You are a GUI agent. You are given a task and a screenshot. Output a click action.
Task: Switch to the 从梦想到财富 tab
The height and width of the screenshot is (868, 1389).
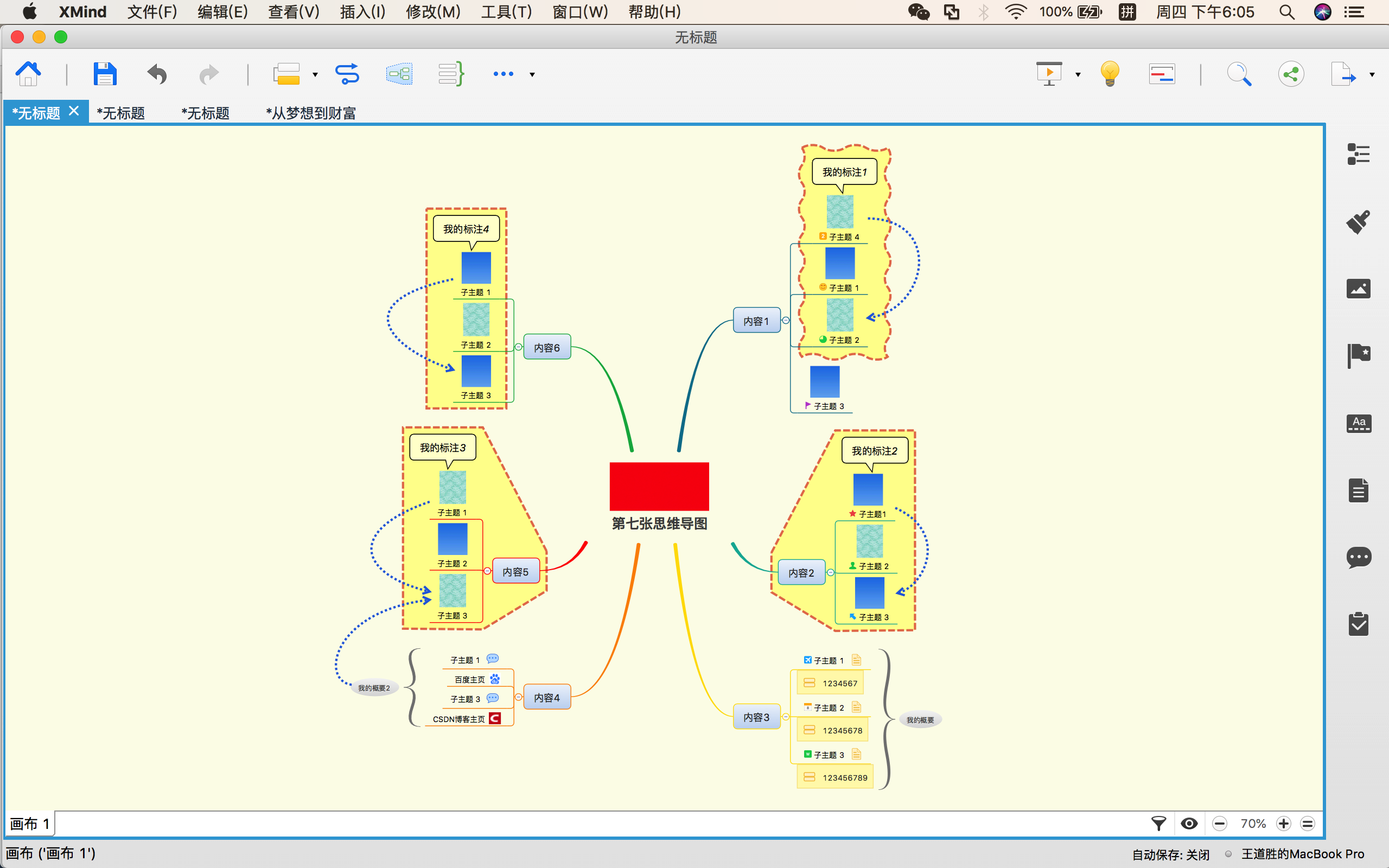point(310,113)
